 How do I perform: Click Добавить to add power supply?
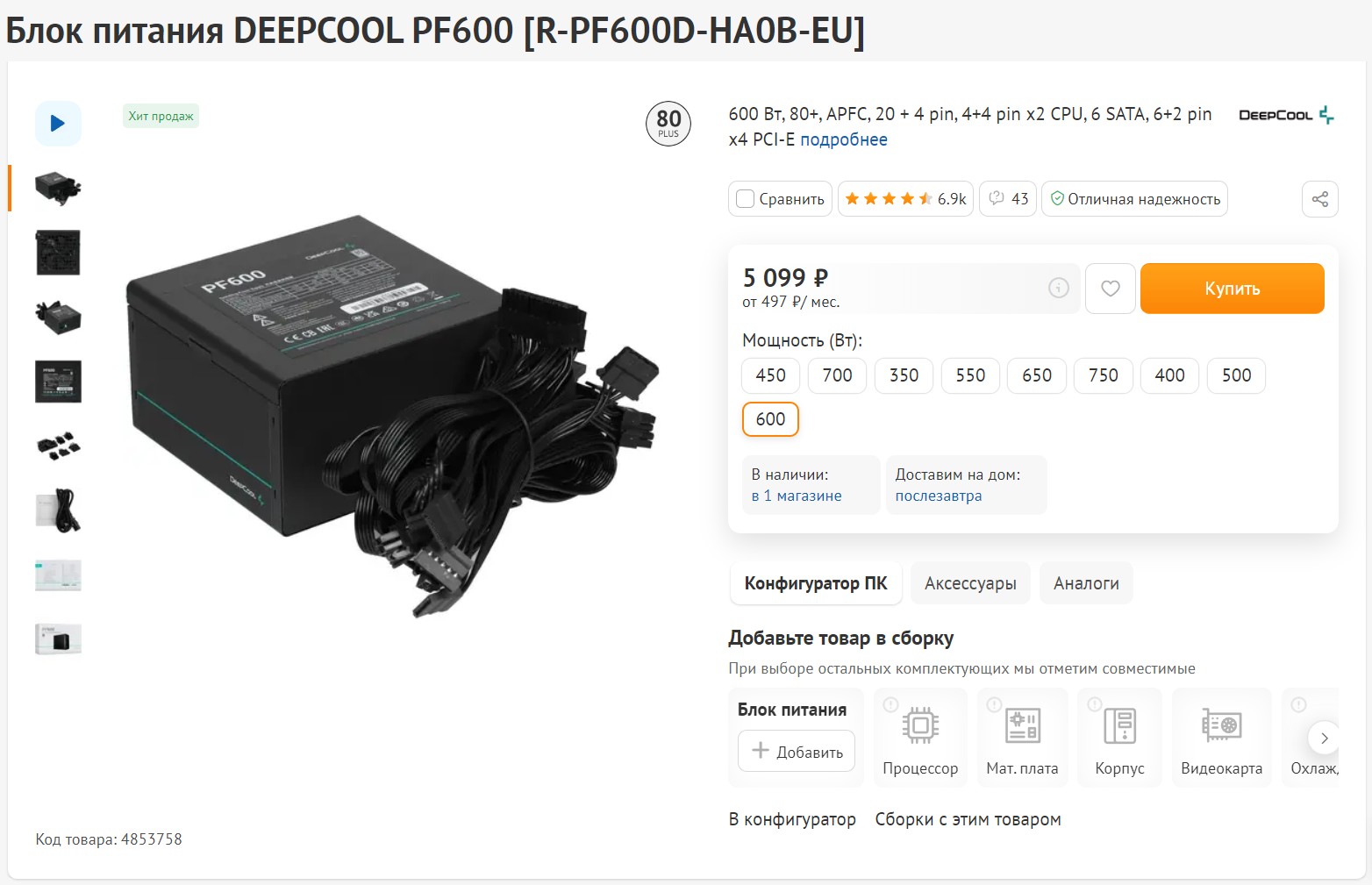click(x=797, y=752)
